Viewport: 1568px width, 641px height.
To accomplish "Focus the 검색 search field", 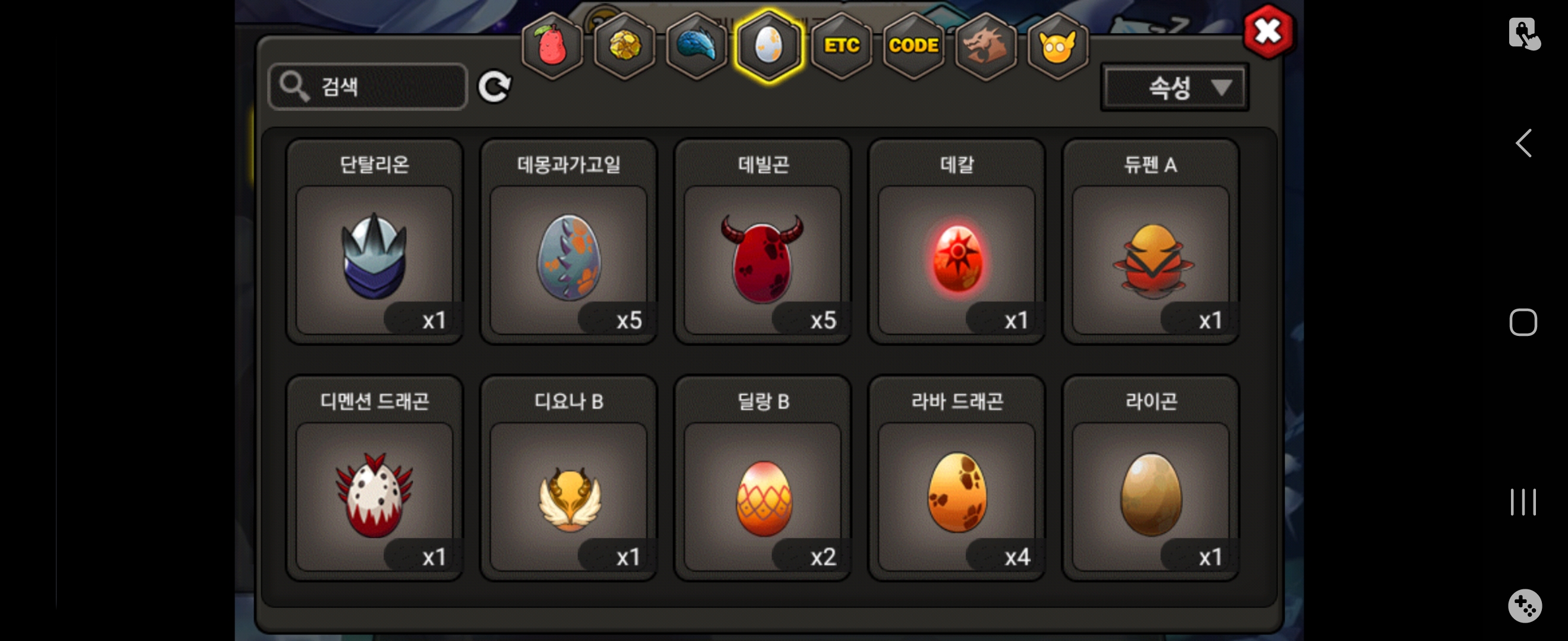I will [x=368, y=87].
